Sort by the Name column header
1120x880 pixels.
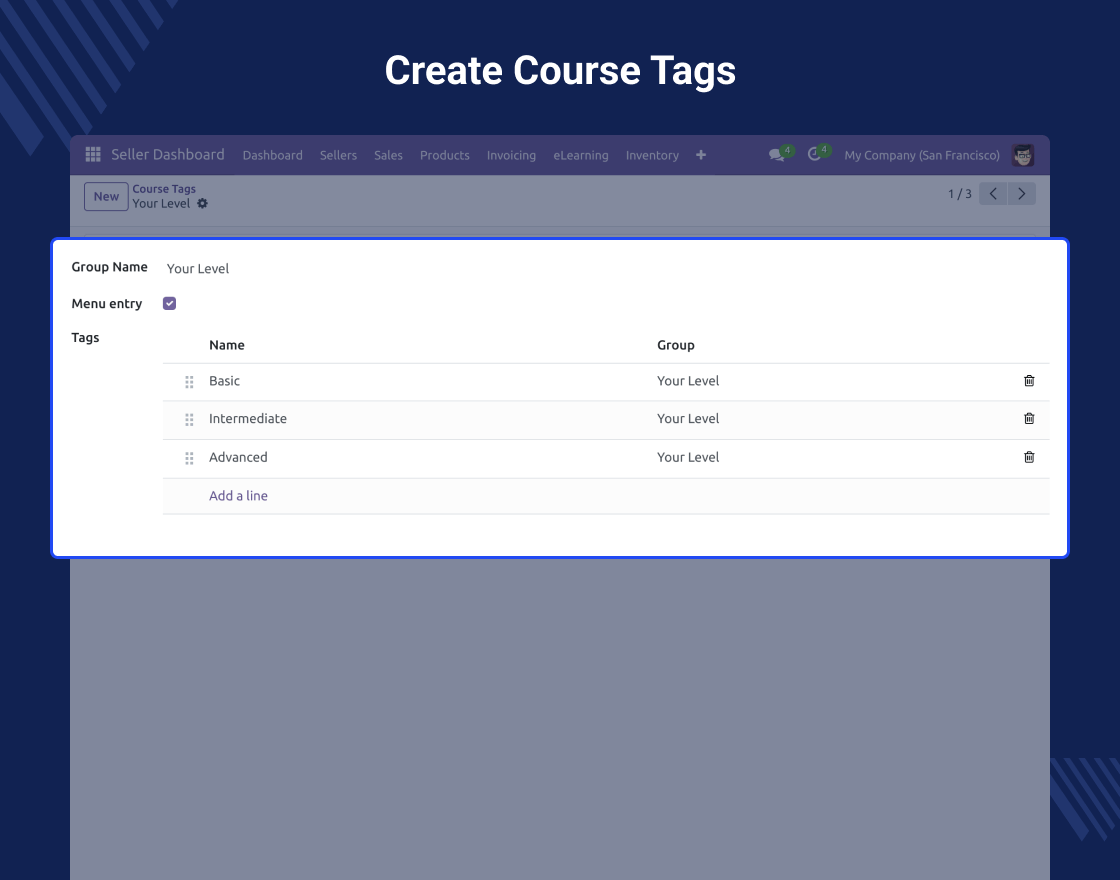click(226, 345)
